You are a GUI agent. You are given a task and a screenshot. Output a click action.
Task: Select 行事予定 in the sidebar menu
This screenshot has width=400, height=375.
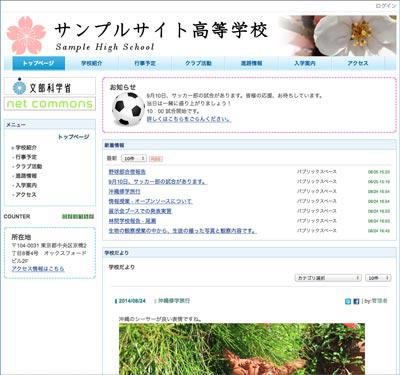click(x=26, y=157)
